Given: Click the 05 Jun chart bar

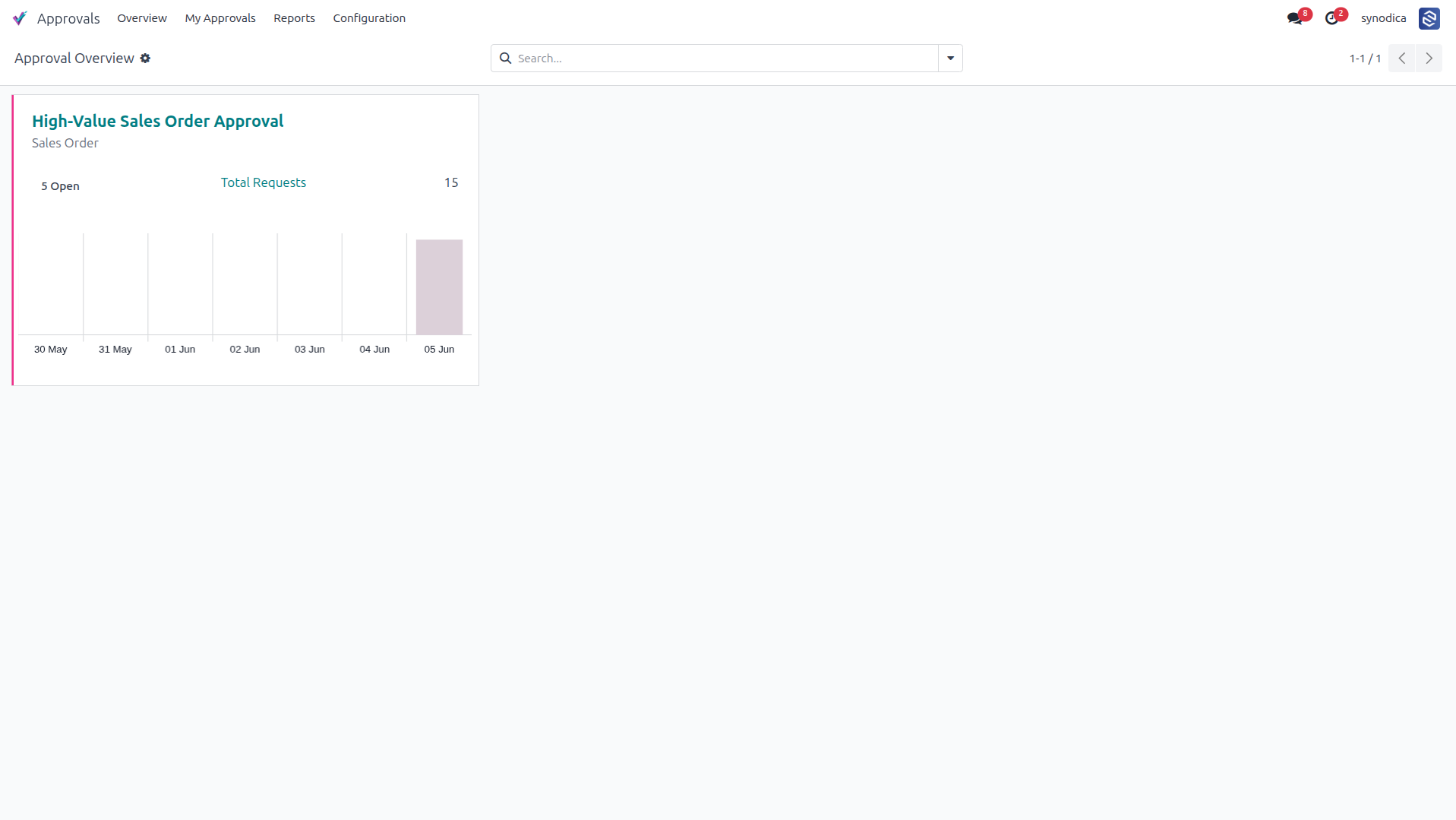Looking at the screenshot, I should click(x=439, y=287).
